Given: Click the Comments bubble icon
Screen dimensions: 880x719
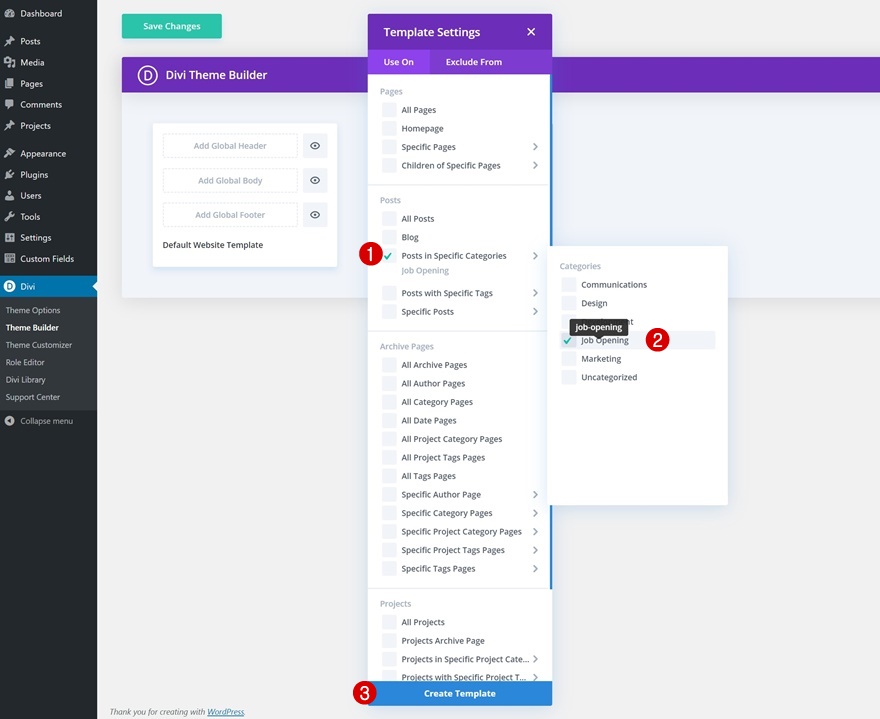Looking at the screenshot, I should 10,104.
